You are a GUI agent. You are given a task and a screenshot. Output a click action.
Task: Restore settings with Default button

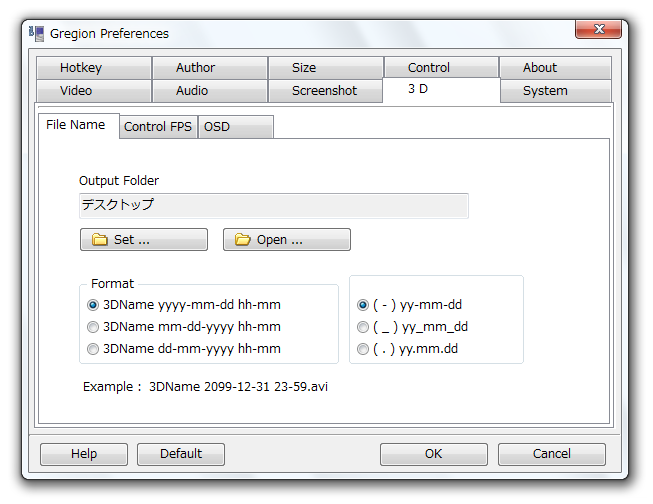181,454
